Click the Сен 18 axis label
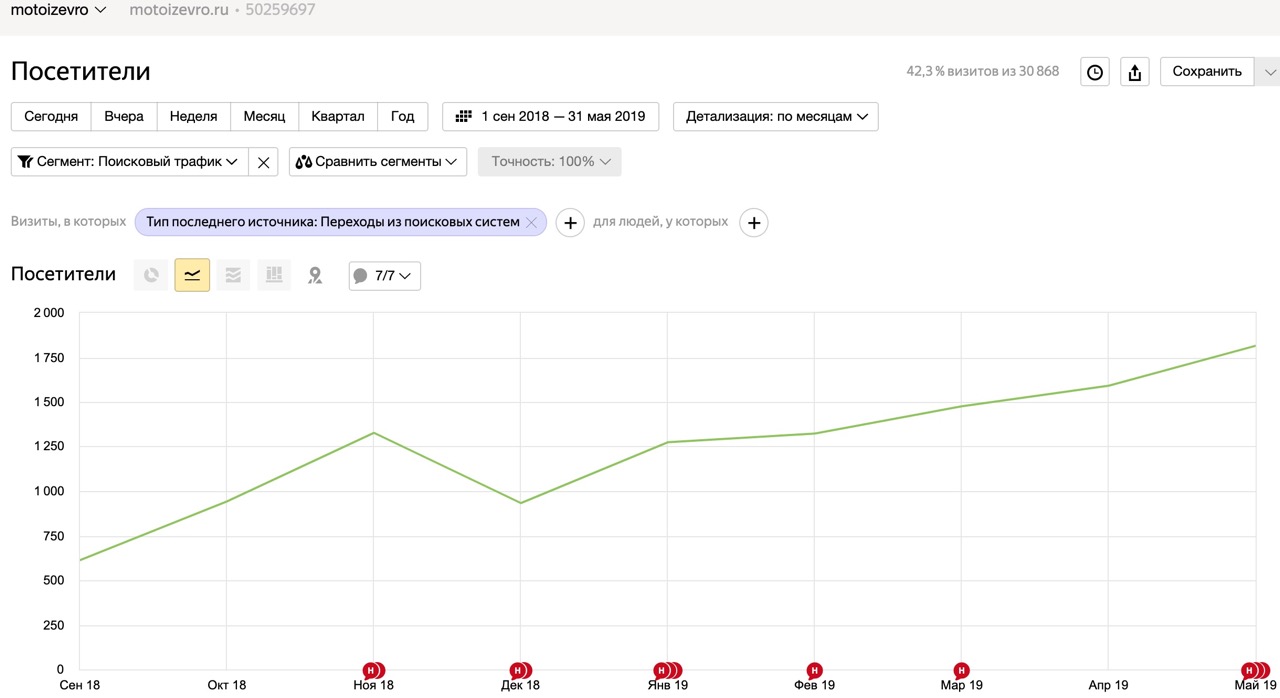Viewport: 1280px width, 698px height. (x=80, y=685)
